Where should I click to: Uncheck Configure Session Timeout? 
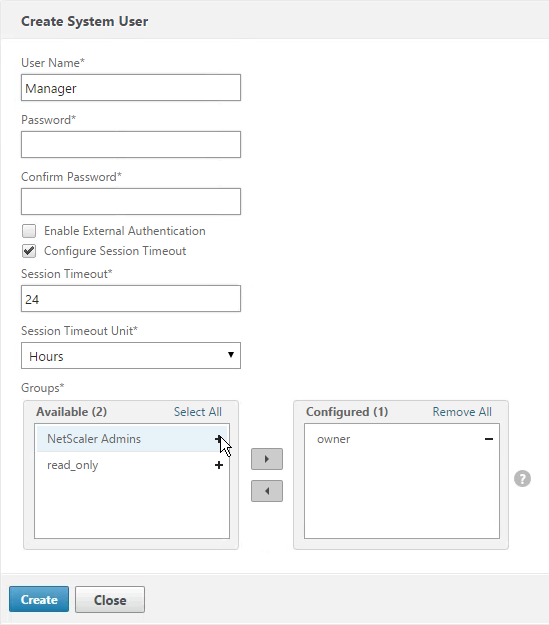tap(29, 251)
